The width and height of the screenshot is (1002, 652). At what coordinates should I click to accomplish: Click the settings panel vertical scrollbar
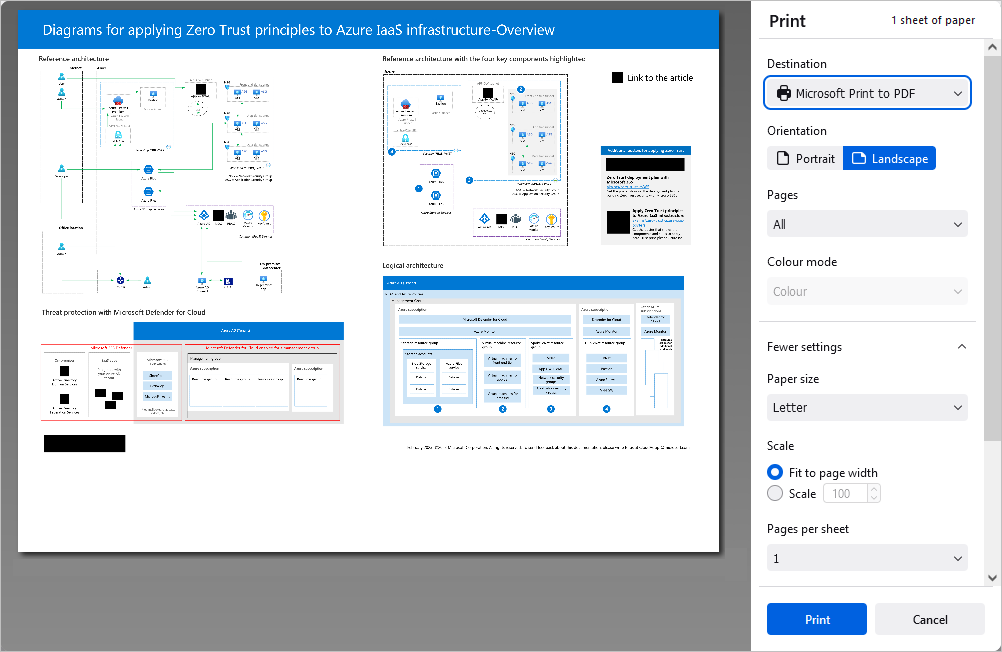992,250
